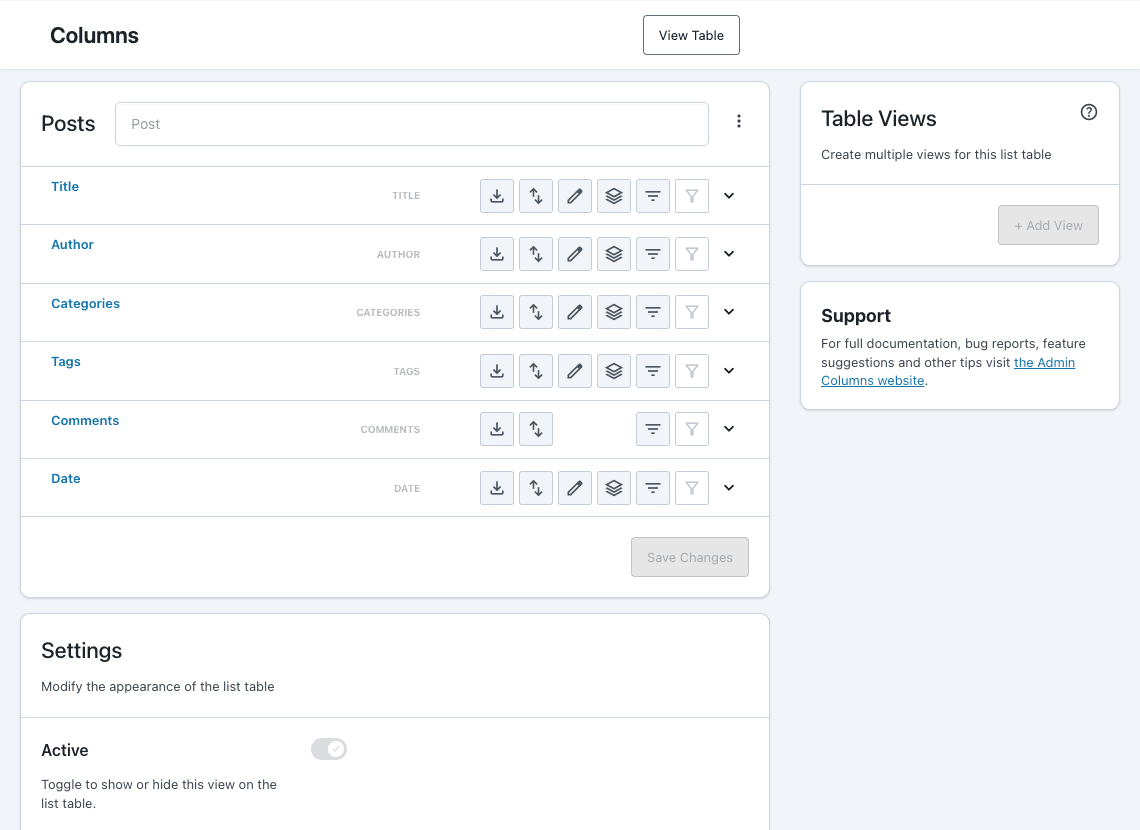Viewport: 1140px width, 830px height.
Task: Click the Table Views heading
Action: [x=879, y=118]
